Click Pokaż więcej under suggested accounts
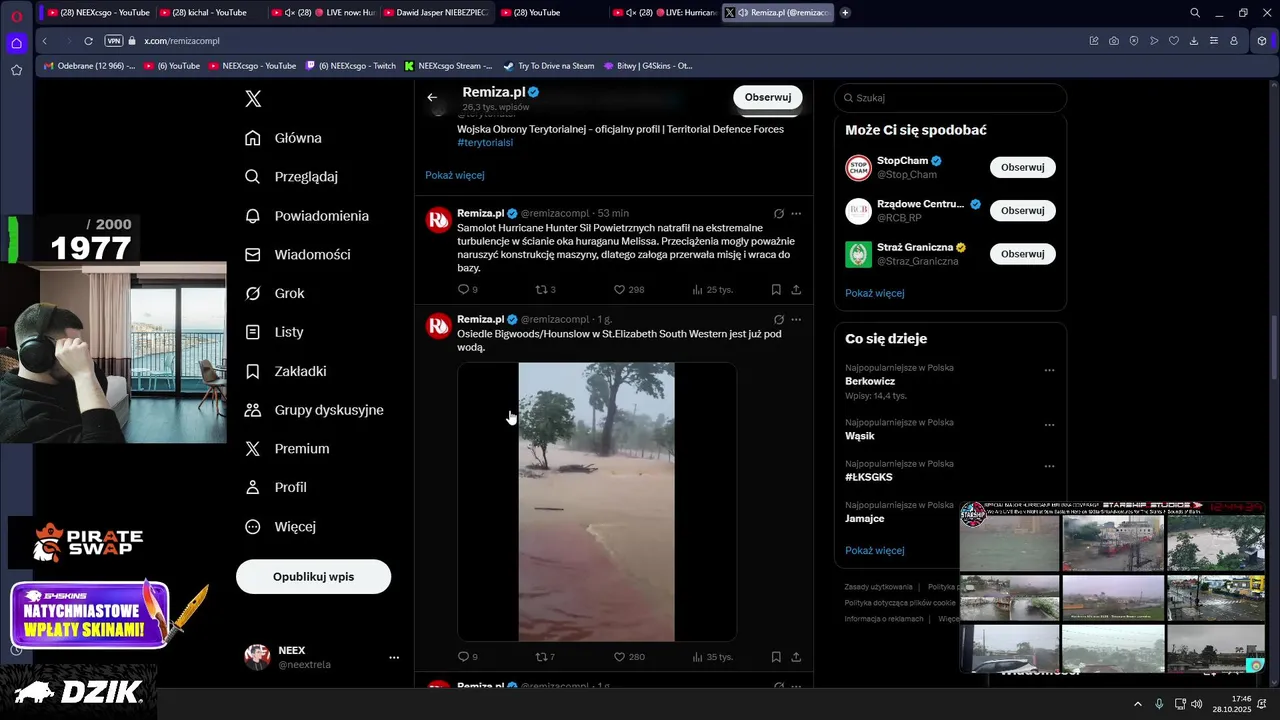The width and height of the screenshot is (1280, 720). (x=875, y=293)
